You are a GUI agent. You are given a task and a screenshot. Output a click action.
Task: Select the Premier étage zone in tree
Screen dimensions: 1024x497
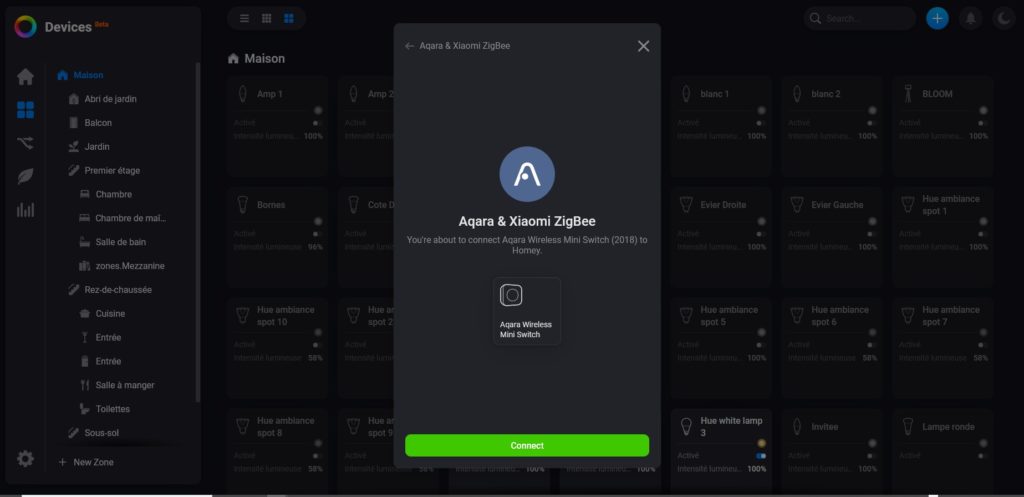click(x=112, y=170)
